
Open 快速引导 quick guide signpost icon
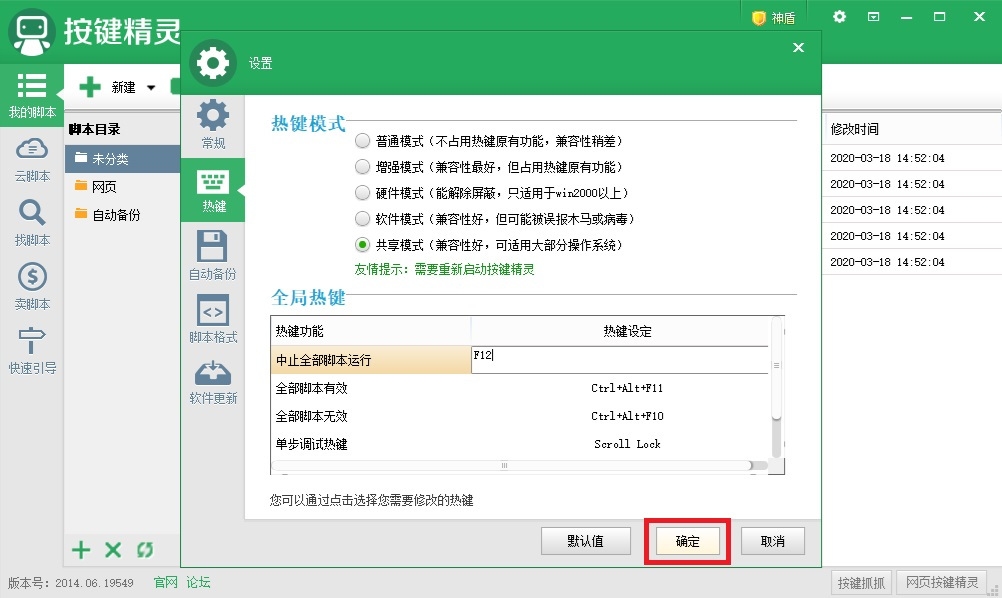(32, 341)
